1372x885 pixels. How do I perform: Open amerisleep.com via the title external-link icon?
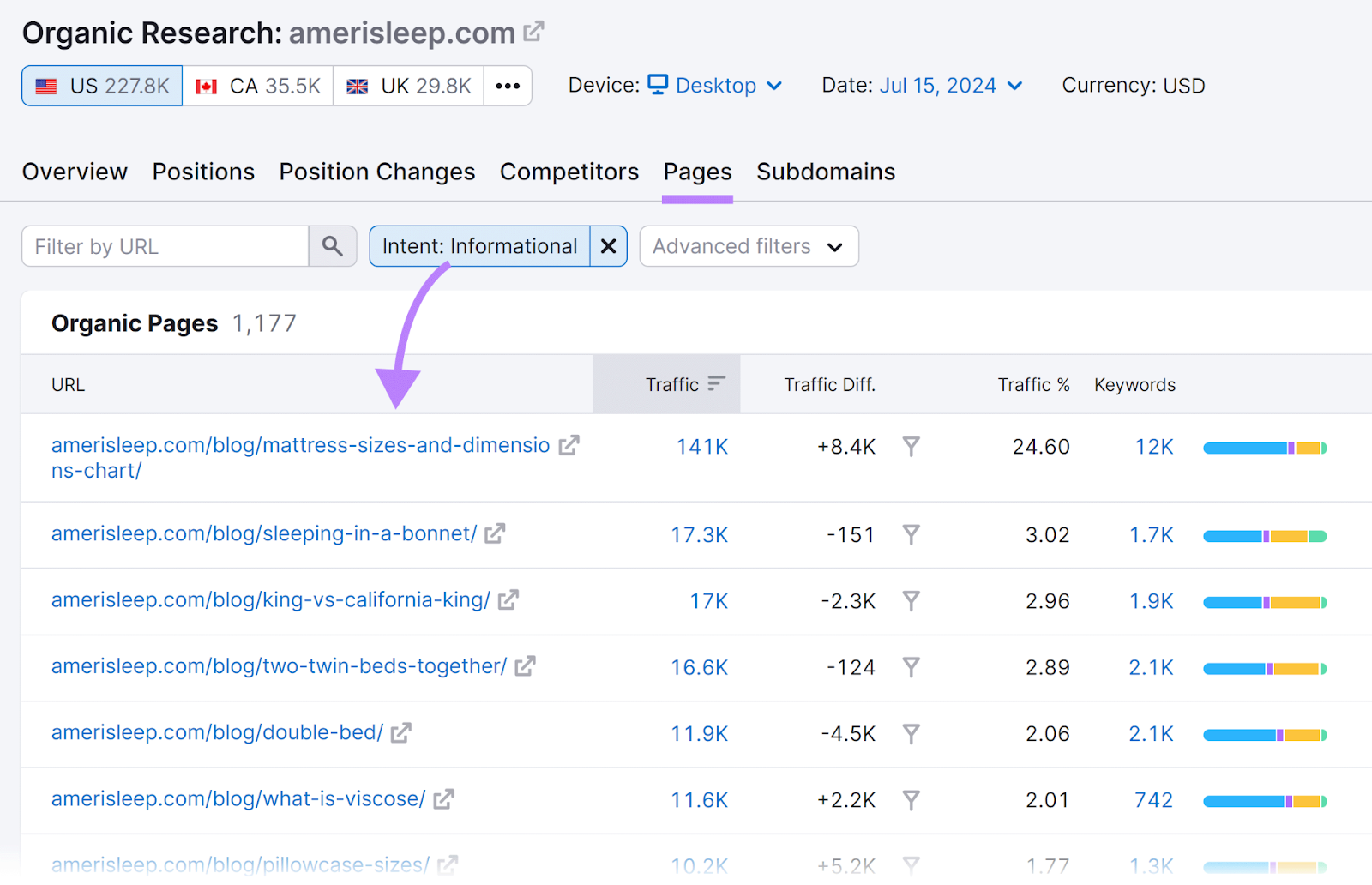click(533, 30)
